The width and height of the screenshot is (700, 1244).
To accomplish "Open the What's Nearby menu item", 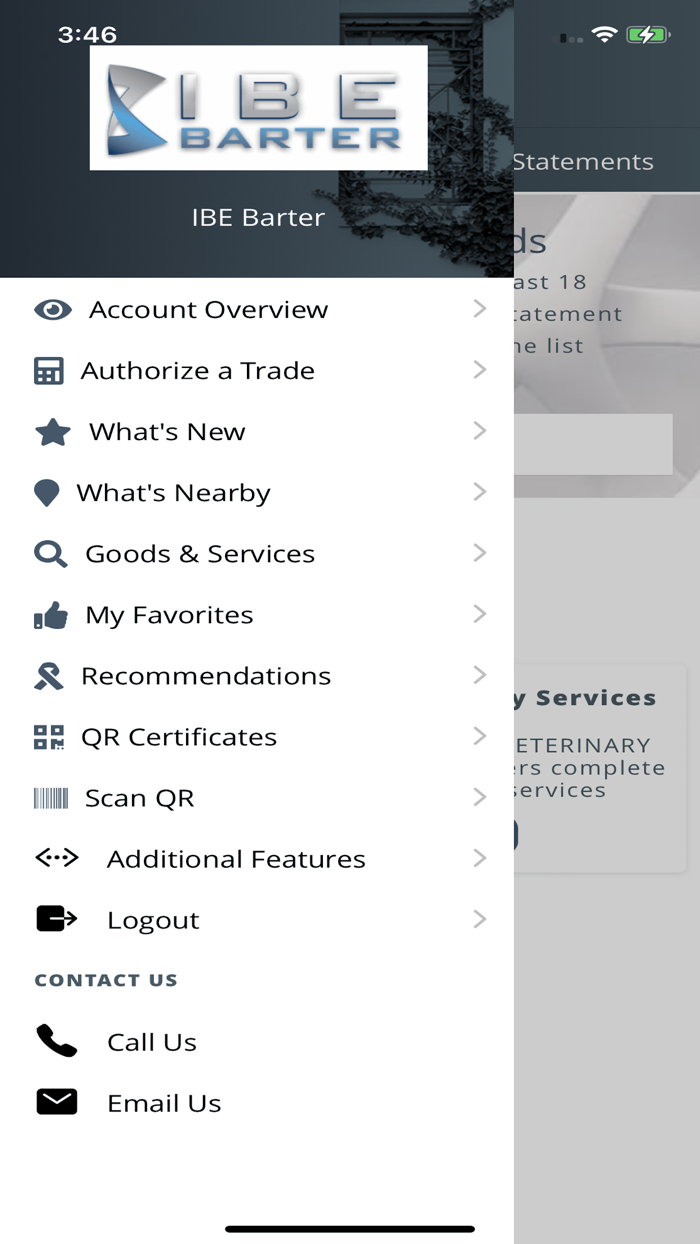I will click(174, 493).
